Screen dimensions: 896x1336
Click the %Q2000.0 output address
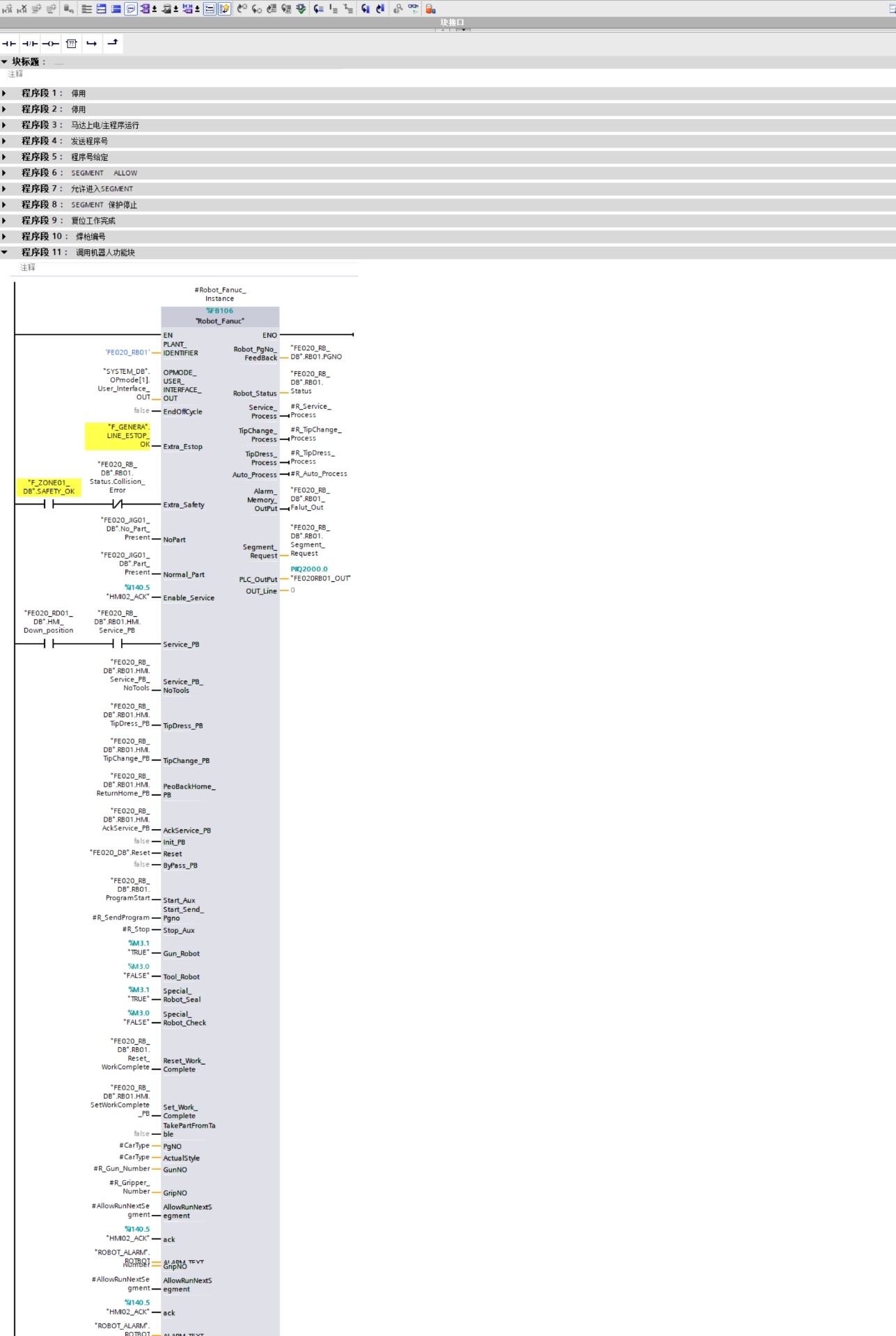click(309, 569)
